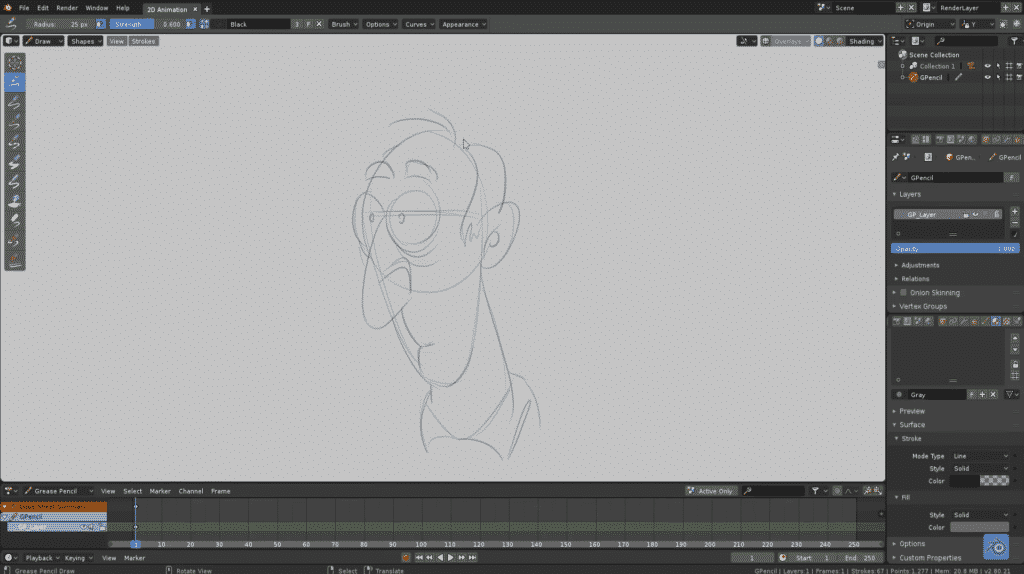Toggle the Active Only button
Screen dimensions: 1024x574
[711, 491]
